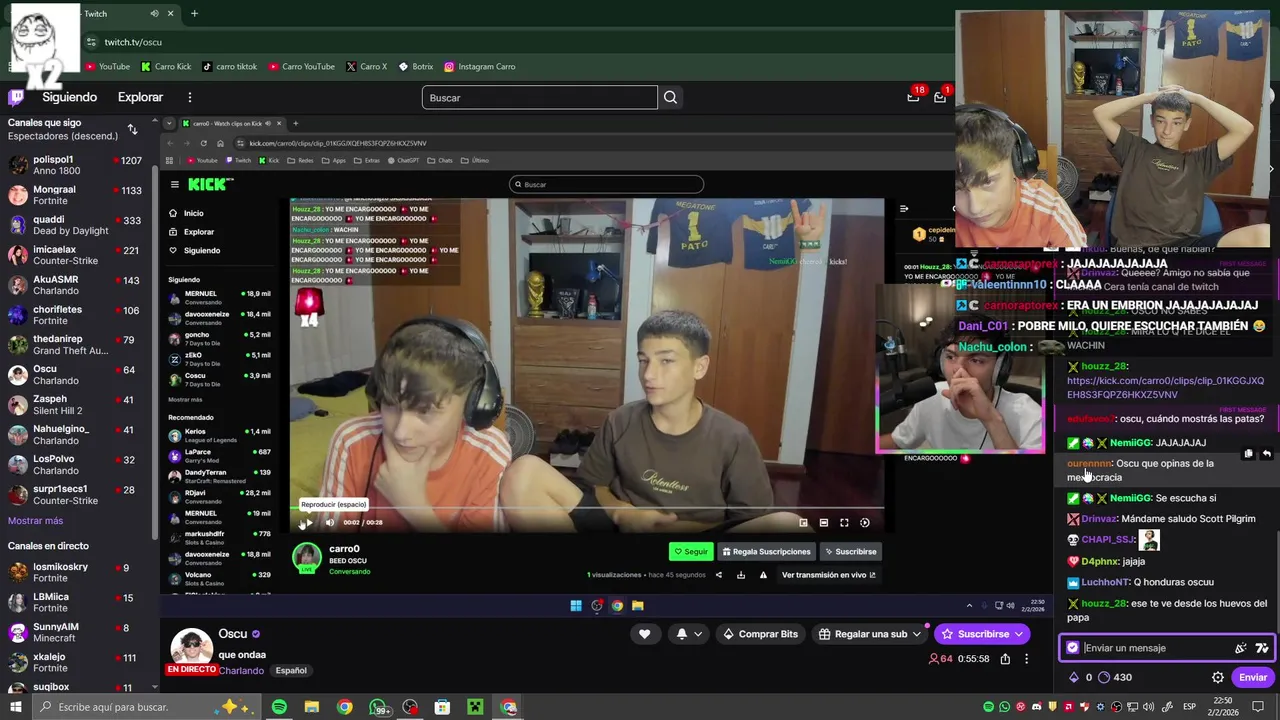Open the bits icon in the chat input
Viewport: 1280px width, 720px height.
[1240, 648]
